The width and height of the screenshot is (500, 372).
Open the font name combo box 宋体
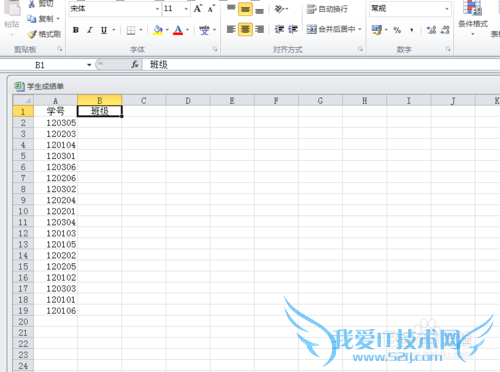coord(115,9)
